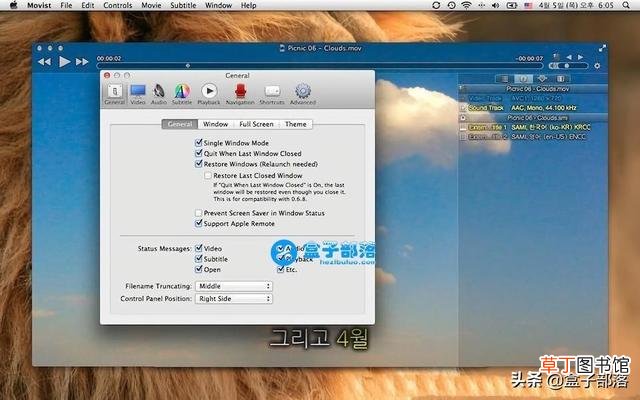Screen dimensions: 640x400
Task: Click remaining time -00:00:07 display
Action: pyautogui.click(x=529, y=58)
